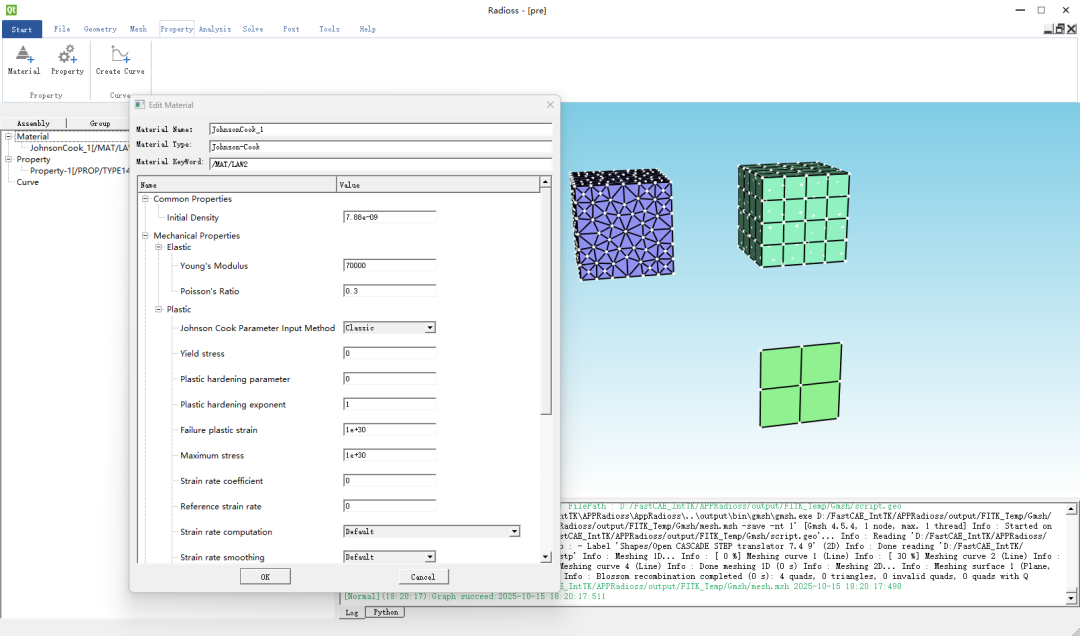
Task: Open the Strain rate smoothing dropdown
Action: coord(389,557)
